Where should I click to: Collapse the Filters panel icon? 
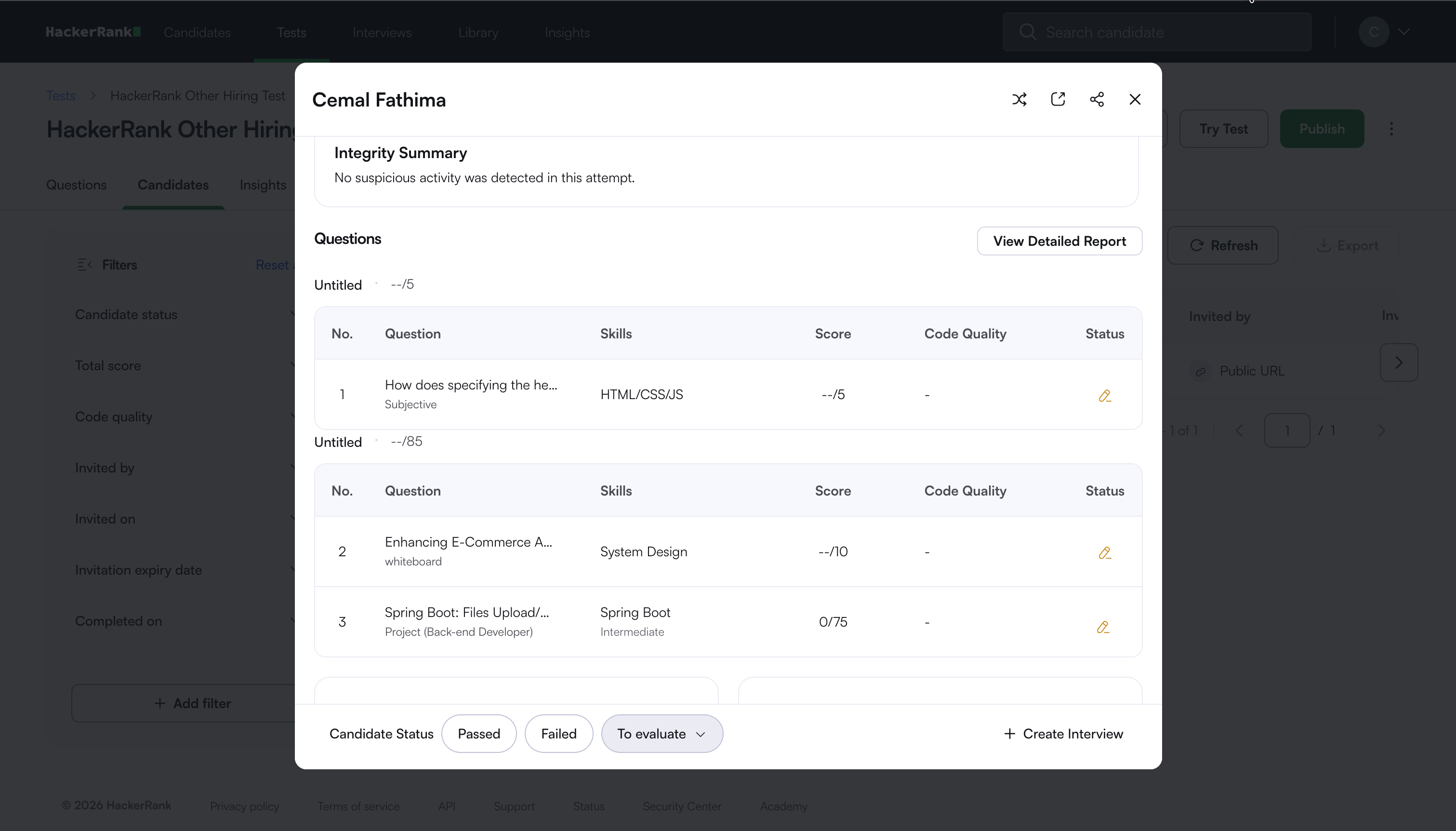[x=84, y=264]
